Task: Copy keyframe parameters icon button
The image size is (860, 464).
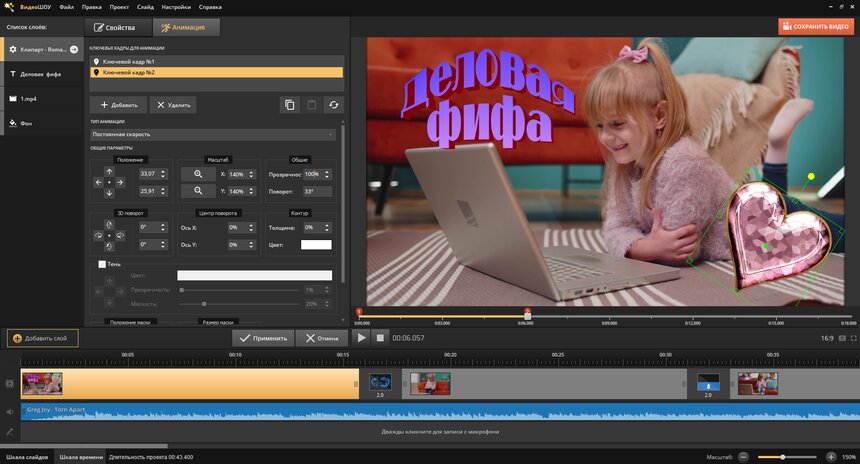Action: point(290,105)
